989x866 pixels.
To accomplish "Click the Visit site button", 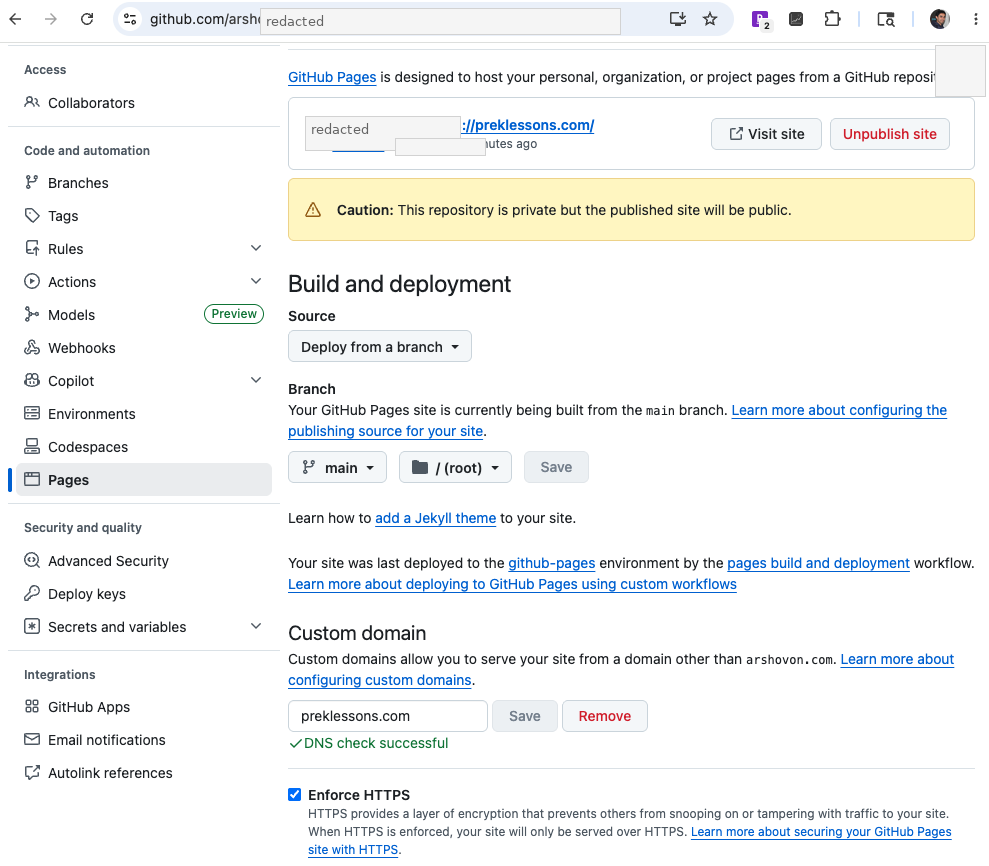I will pos(766,134).
